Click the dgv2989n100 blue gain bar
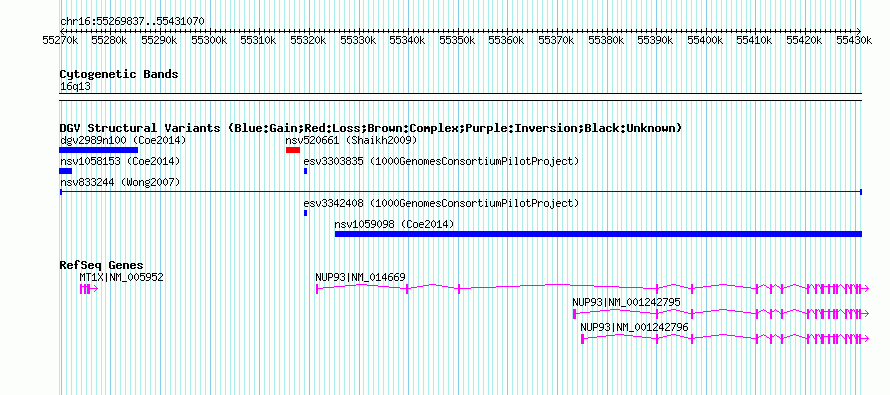This screenshot has height=395, width=890. [x=99, y=150]
